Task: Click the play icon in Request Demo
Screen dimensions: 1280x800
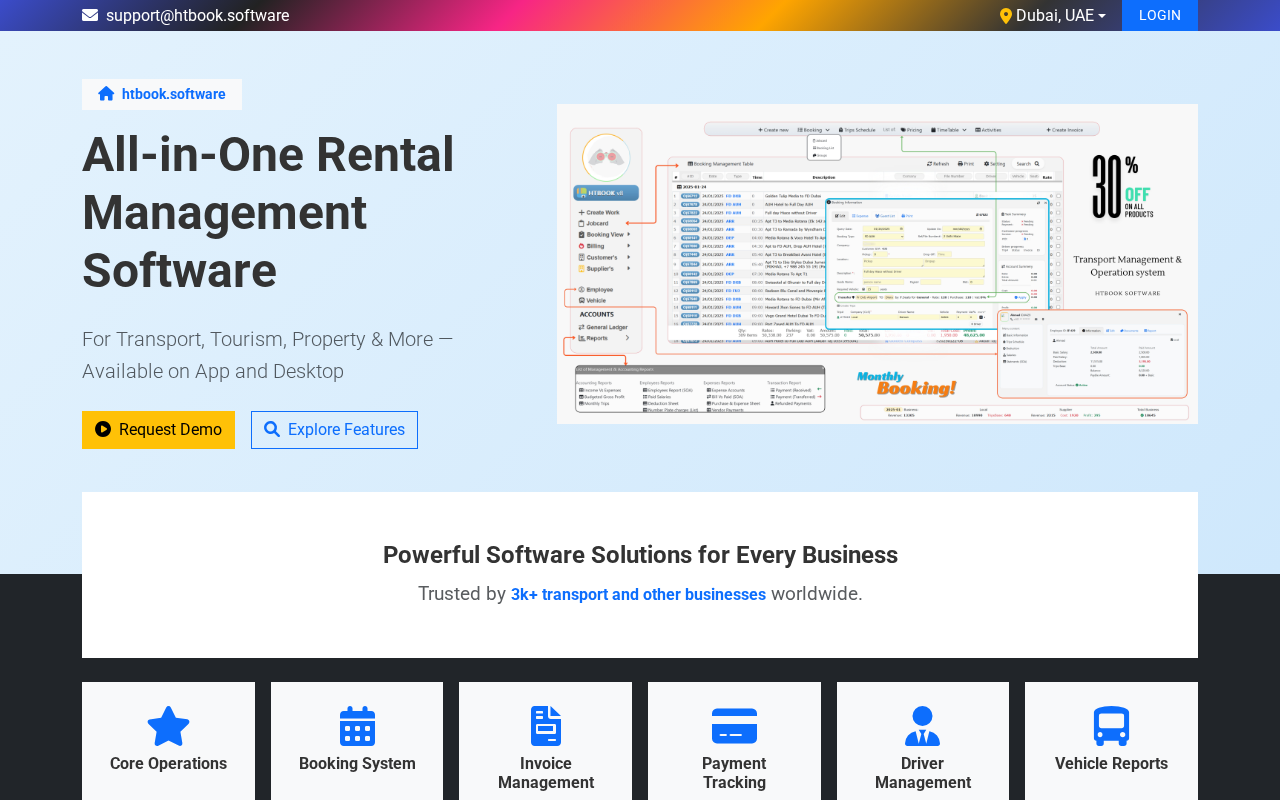Action: click(x=103, y=429)
